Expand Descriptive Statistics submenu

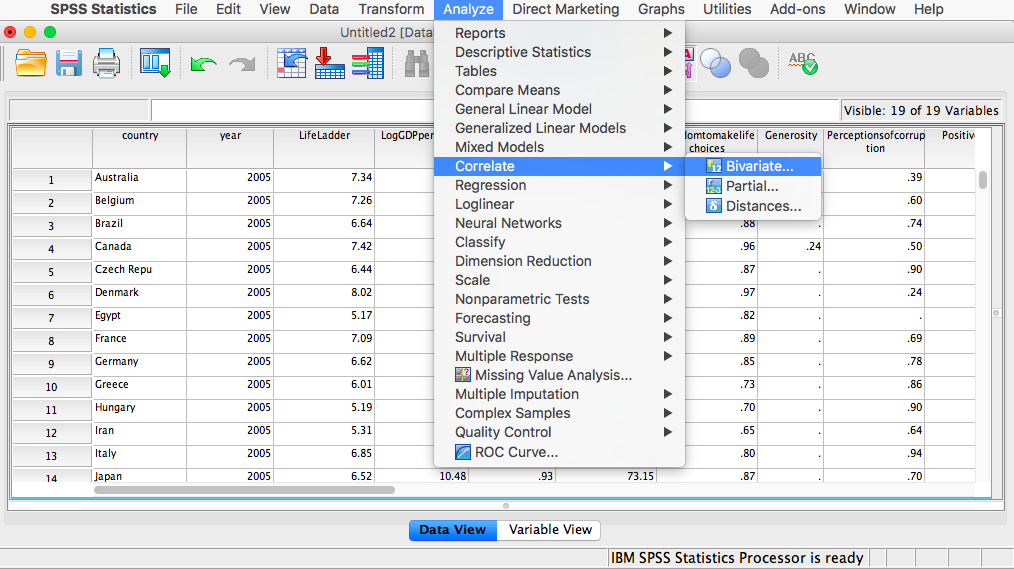coord(559,52)
